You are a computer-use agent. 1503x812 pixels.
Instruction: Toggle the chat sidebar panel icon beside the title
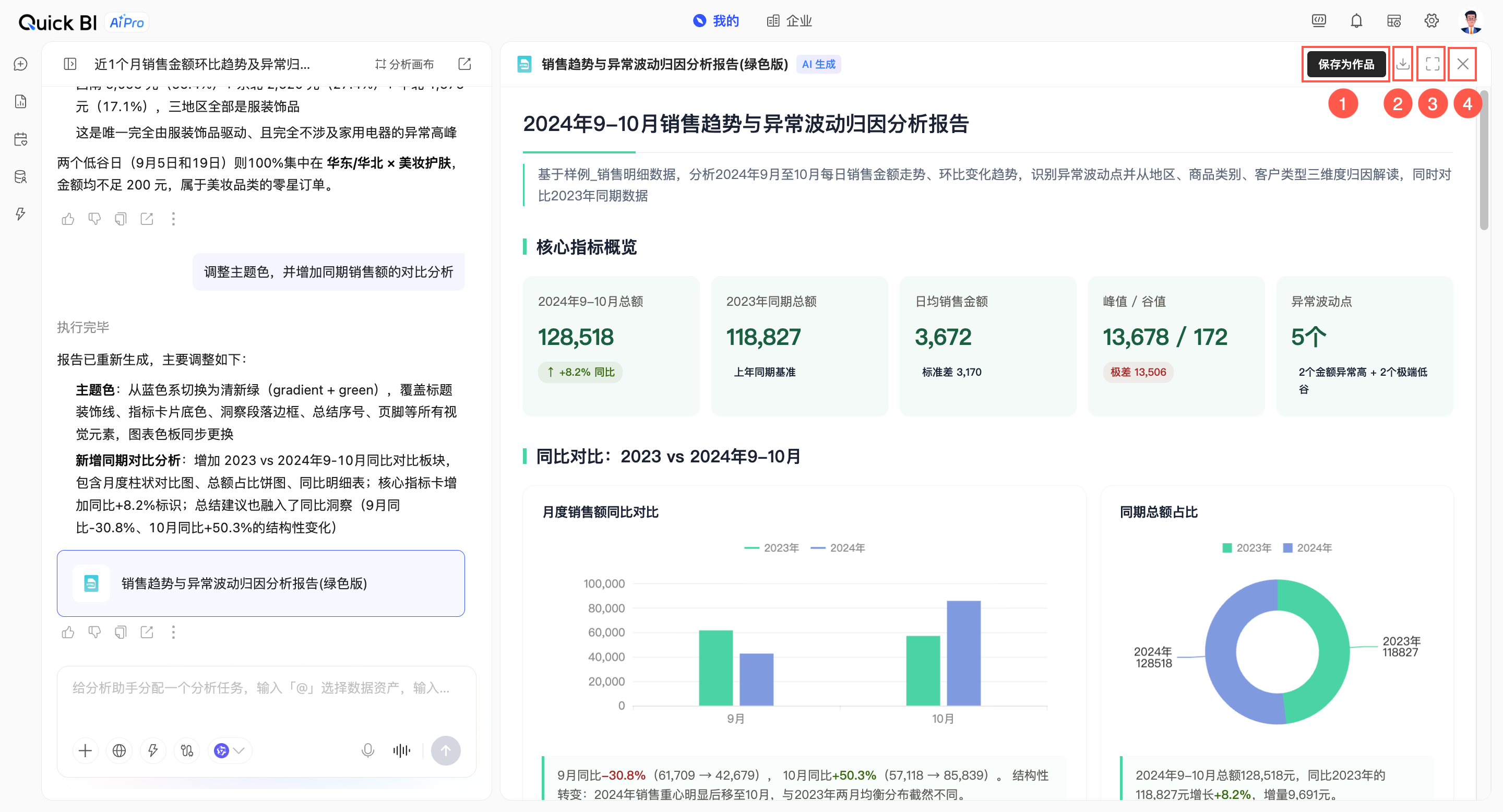70,64
